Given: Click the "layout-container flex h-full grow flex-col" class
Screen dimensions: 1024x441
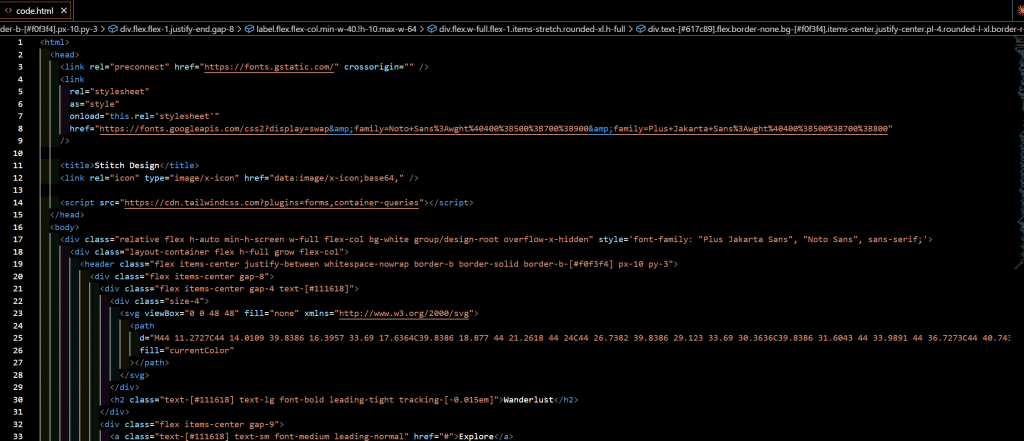Looking at the screenshot, I should tap(233, 252).
